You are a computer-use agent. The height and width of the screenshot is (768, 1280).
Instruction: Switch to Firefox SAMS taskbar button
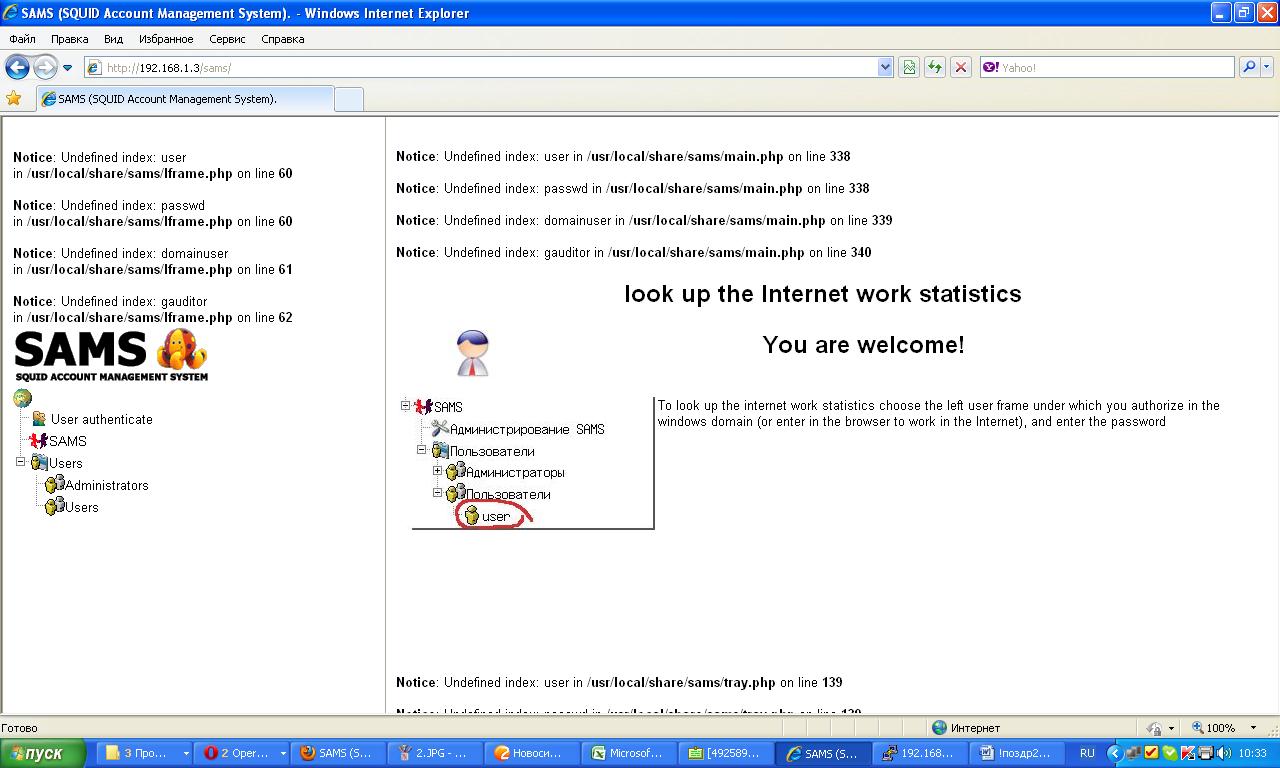[x=338, y=753]
